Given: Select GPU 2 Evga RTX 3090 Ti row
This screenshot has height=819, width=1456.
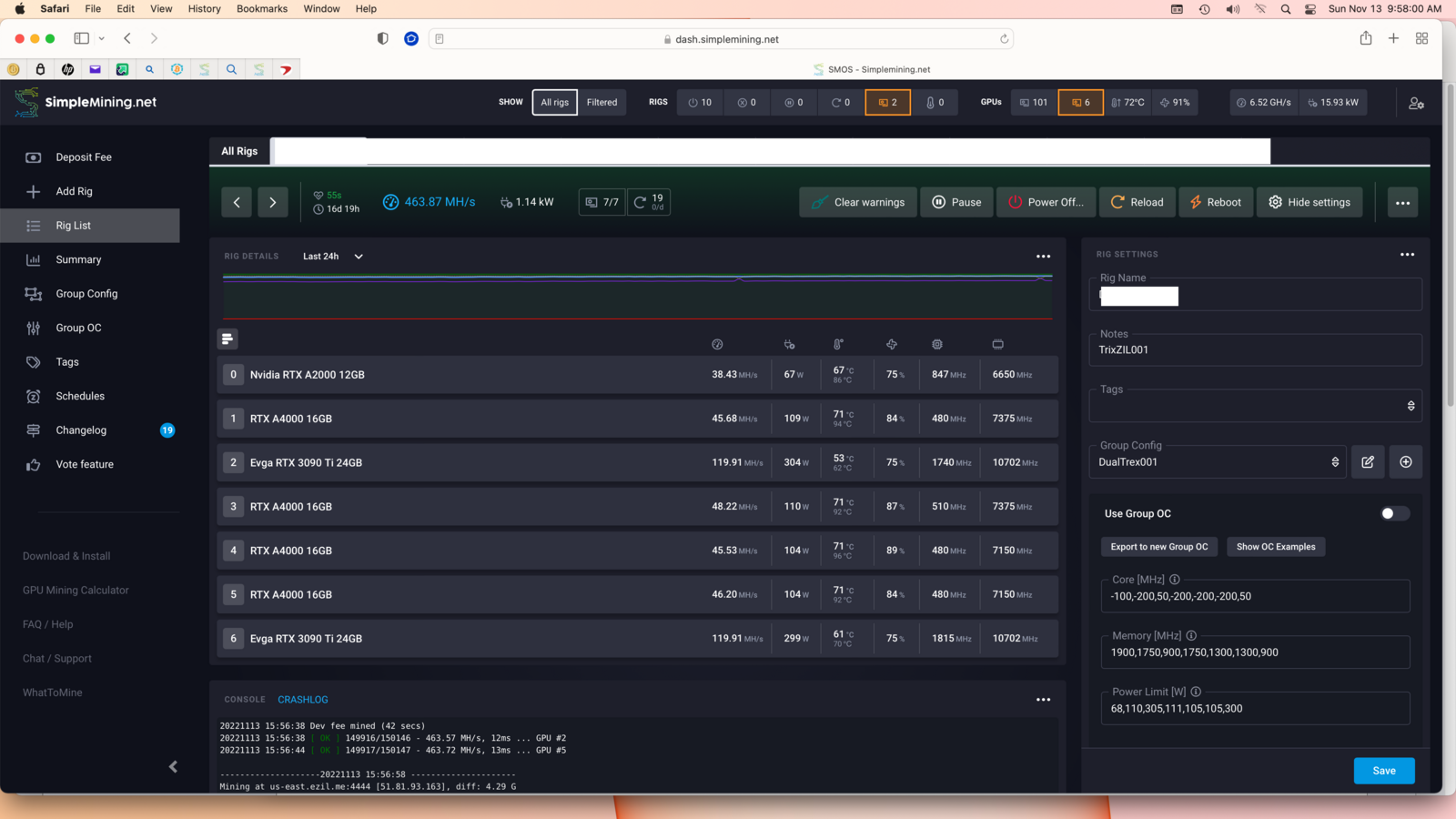Looking at the screenshot, I should click(637, 462).
